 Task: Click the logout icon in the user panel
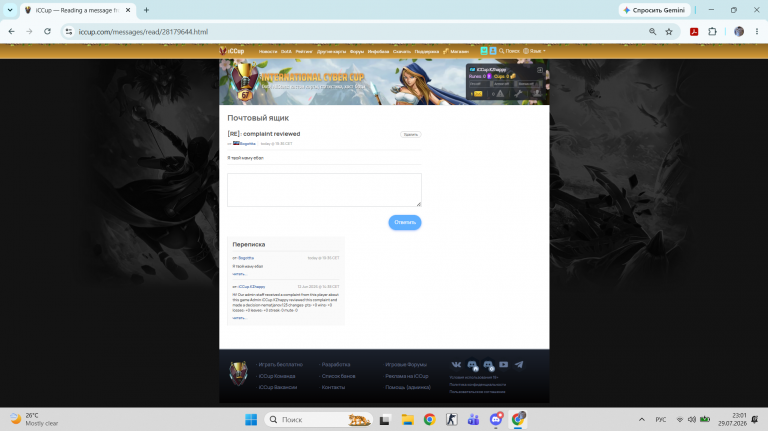540,70
